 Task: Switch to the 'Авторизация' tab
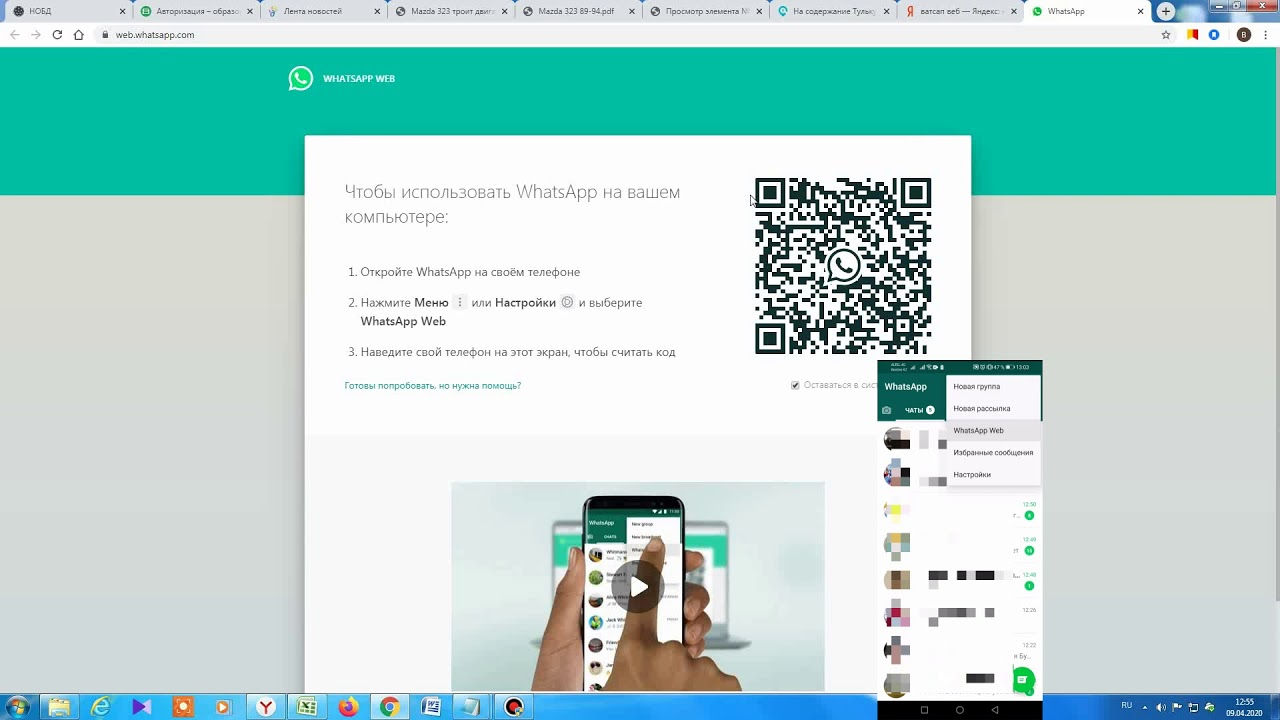[x=196, y=11]
